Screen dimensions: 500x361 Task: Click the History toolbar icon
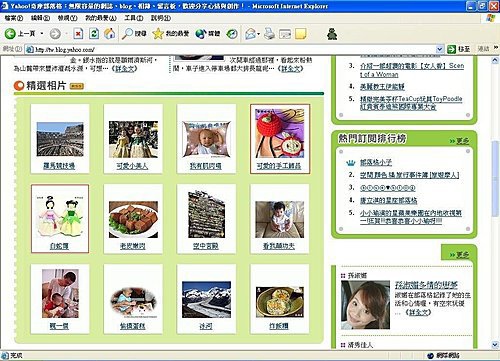(x=232, y=34)
